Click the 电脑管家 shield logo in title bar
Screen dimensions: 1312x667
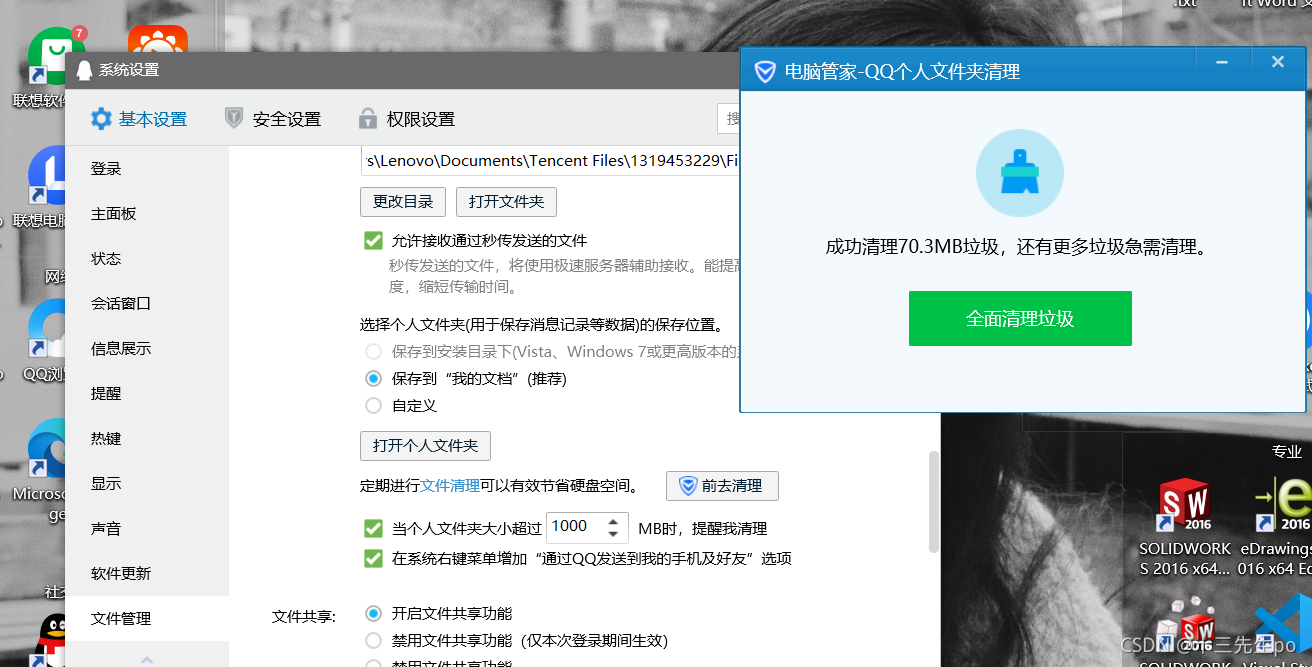tap(765, 72)
